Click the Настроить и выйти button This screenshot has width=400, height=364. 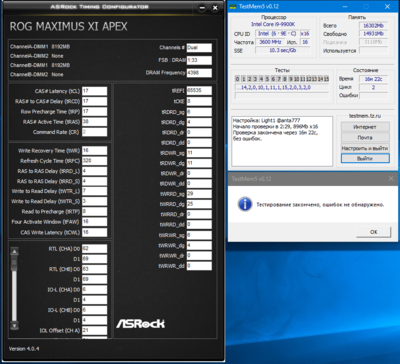[x=365, y=148]
